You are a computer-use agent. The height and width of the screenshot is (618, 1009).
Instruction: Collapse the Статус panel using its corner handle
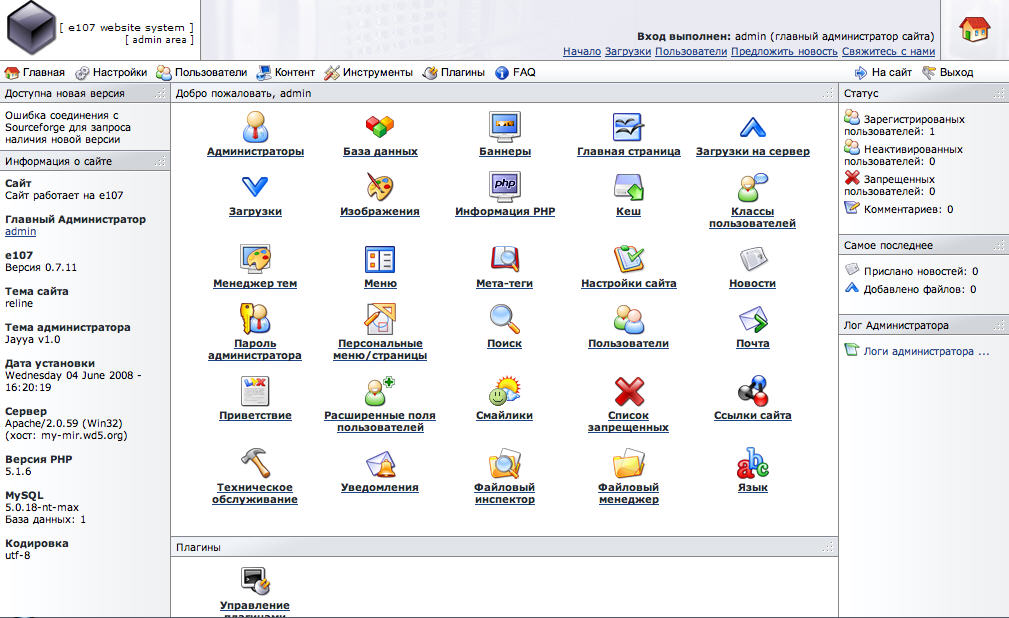pos(999,93)
